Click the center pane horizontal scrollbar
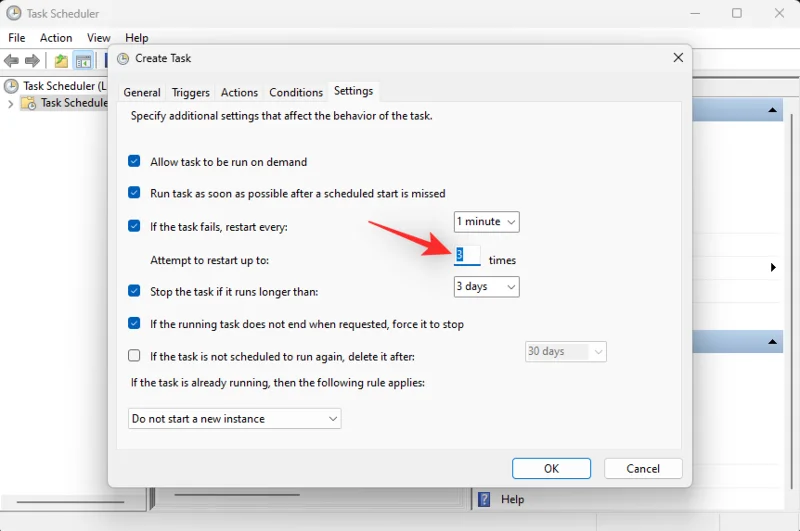The width and height of the screenshot is (800, 531). coord(237,494)
